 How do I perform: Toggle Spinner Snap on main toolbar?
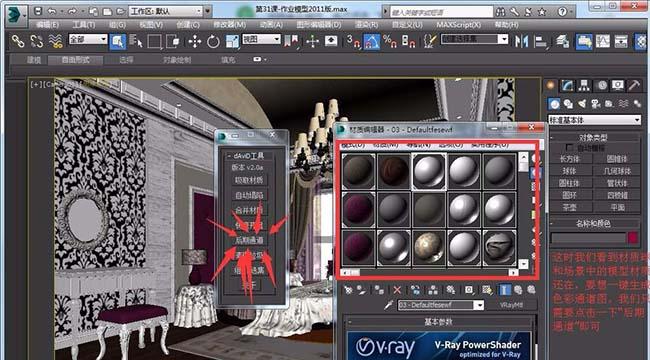point(408,41)
